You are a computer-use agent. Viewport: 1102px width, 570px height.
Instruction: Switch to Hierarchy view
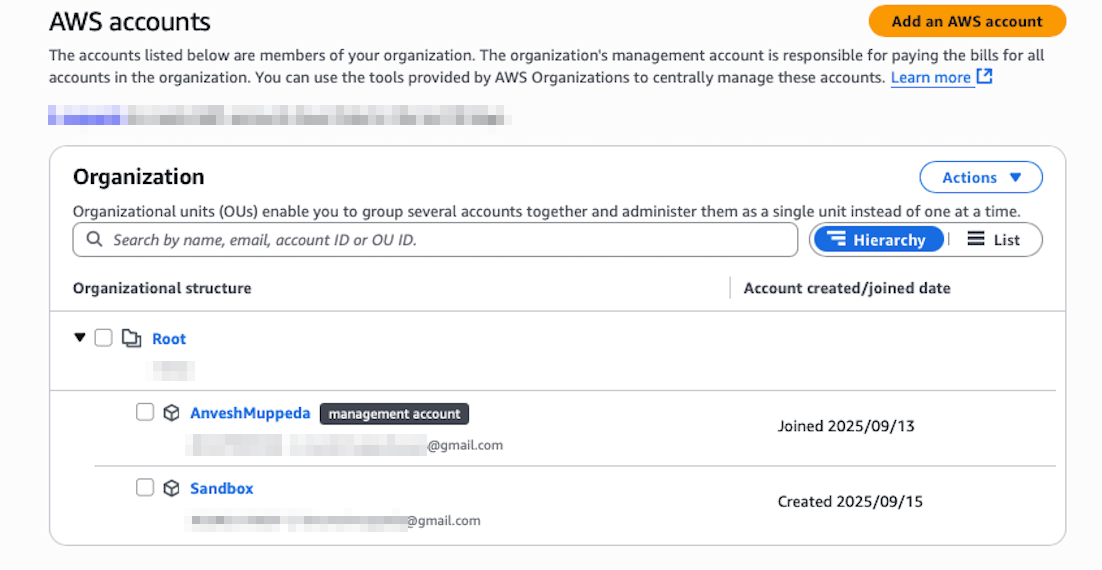coord(879,240)
